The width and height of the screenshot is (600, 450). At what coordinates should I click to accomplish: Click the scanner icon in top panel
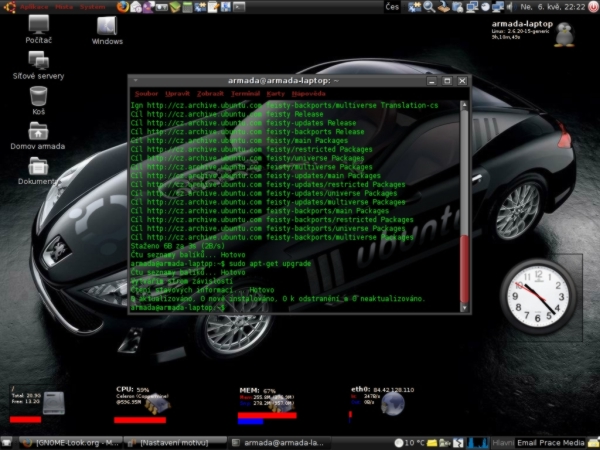[x=443, y=7]
